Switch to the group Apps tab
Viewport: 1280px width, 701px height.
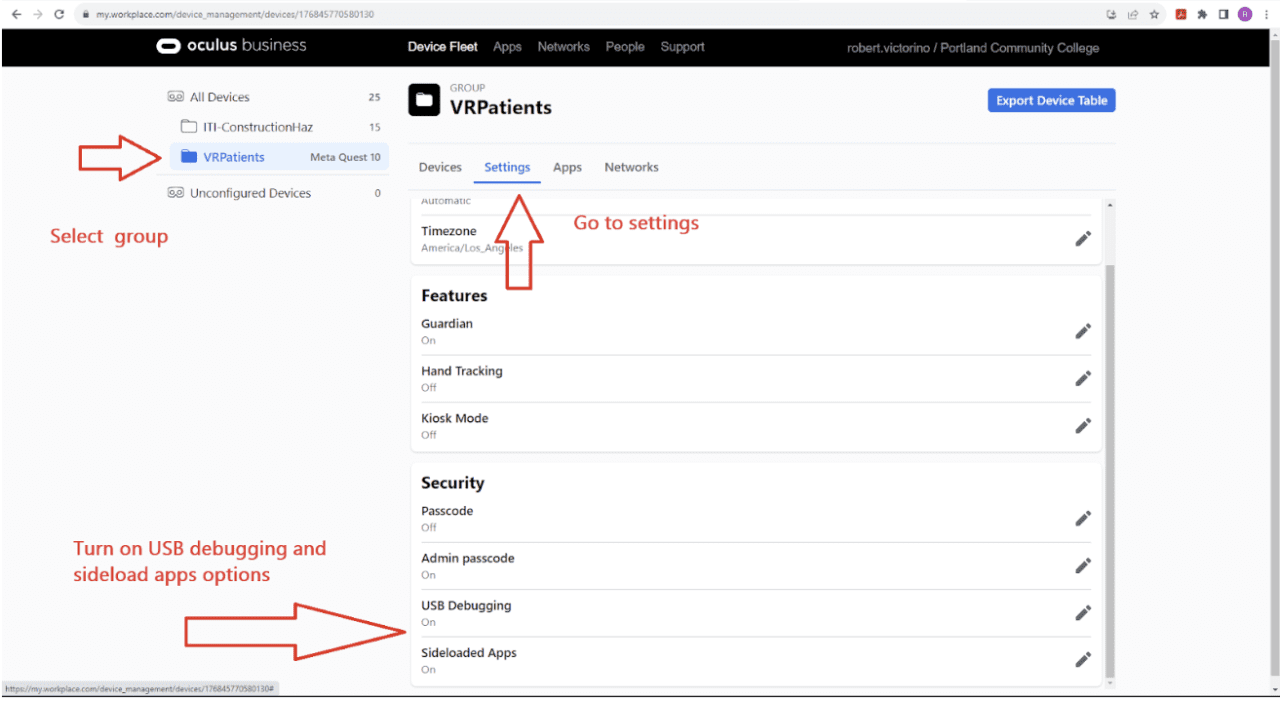pos(567,167)
